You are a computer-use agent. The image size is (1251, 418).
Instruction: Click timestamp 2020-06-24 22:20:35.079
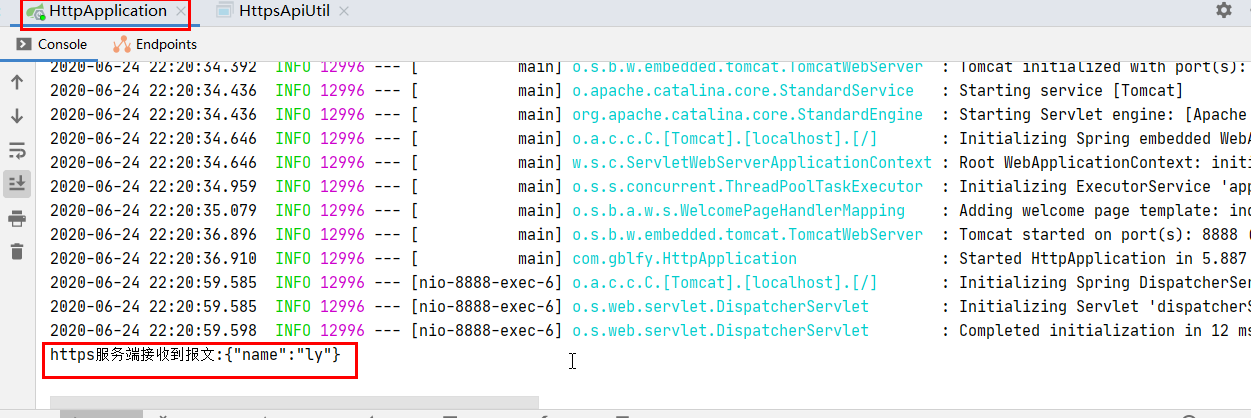click(153, 211)
